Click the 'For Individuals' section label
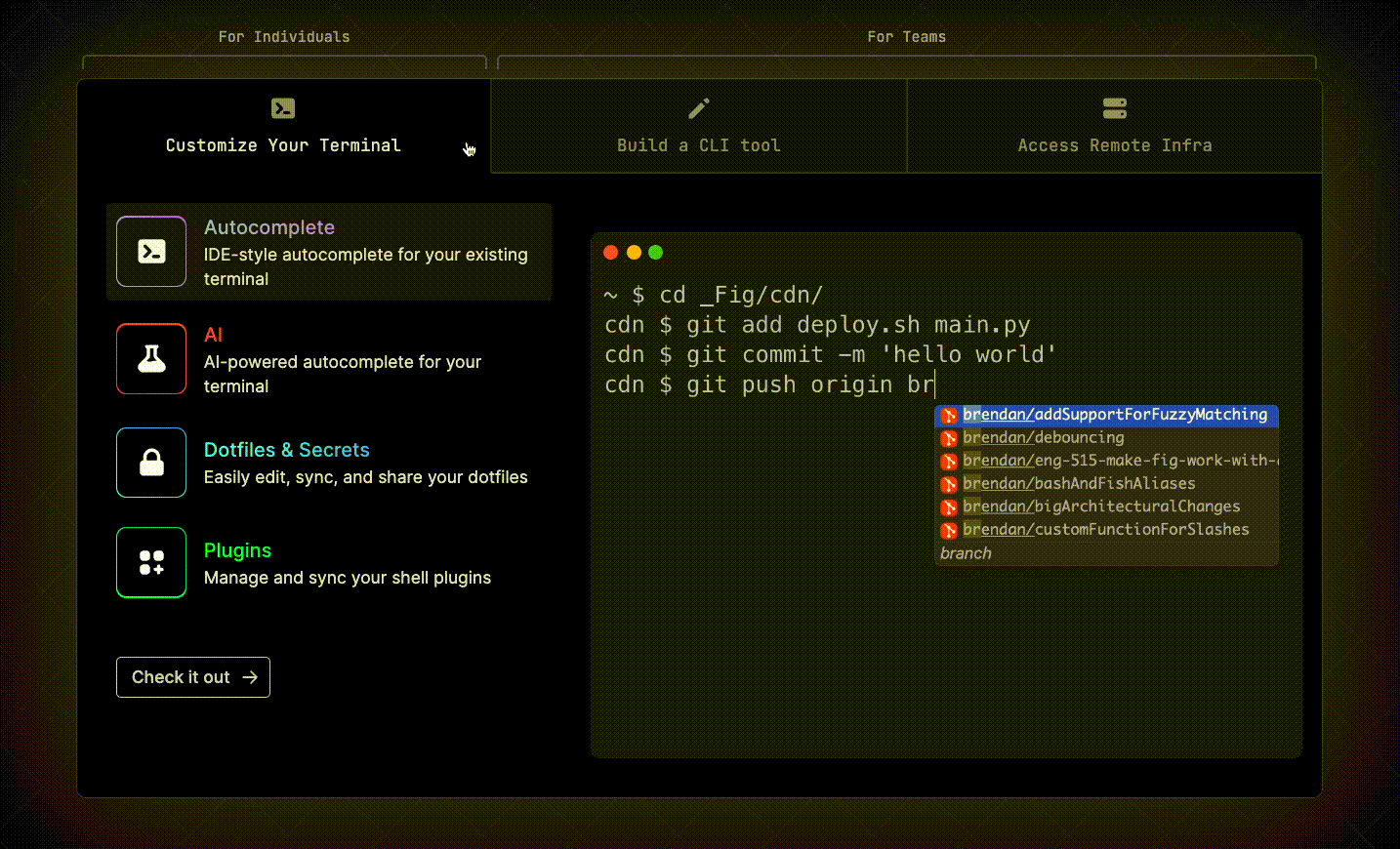 pyautogui.click(x=284, y=37)
